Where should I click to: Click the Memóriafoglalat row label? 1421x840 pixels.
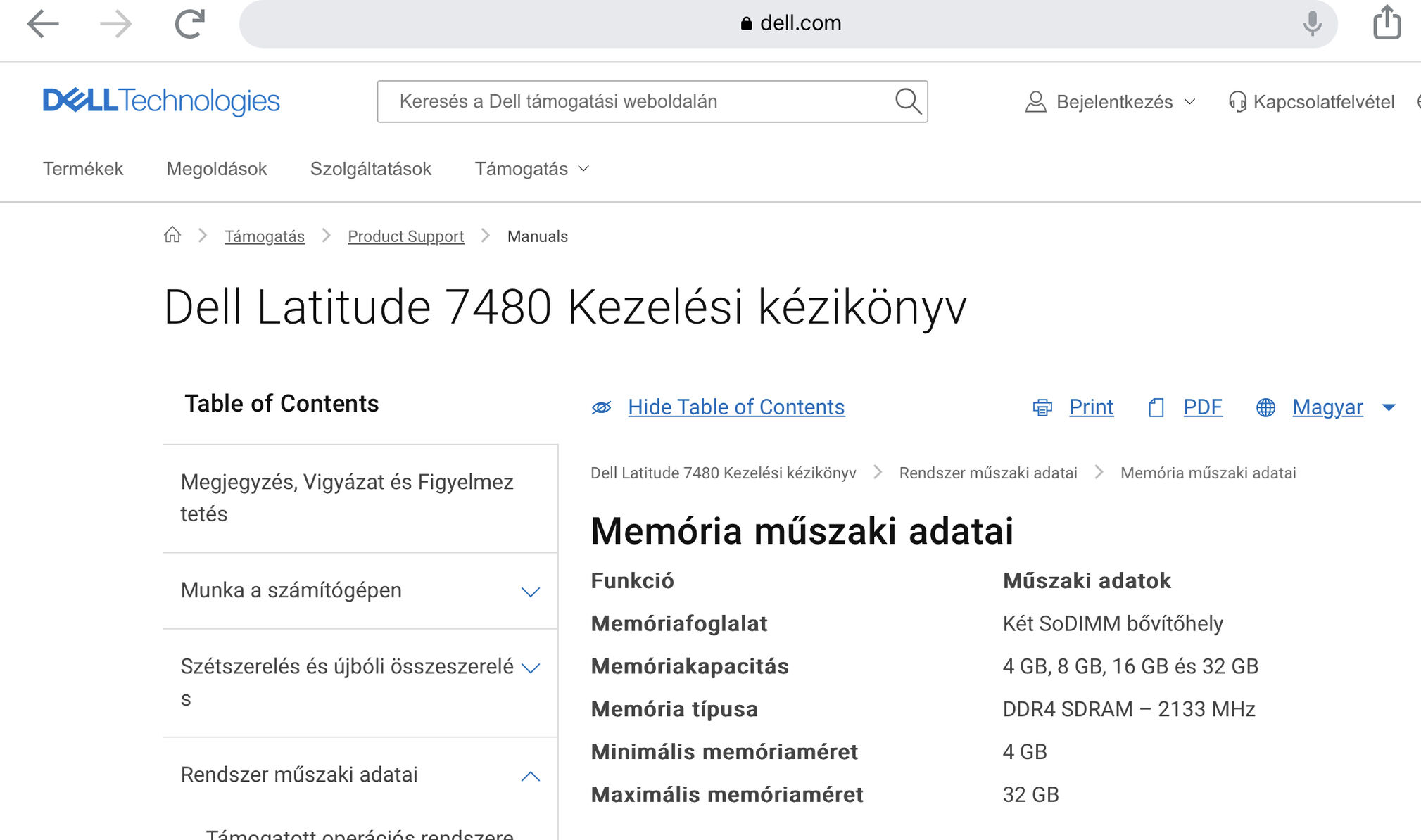pyautogui.click(x=679, y=624)
